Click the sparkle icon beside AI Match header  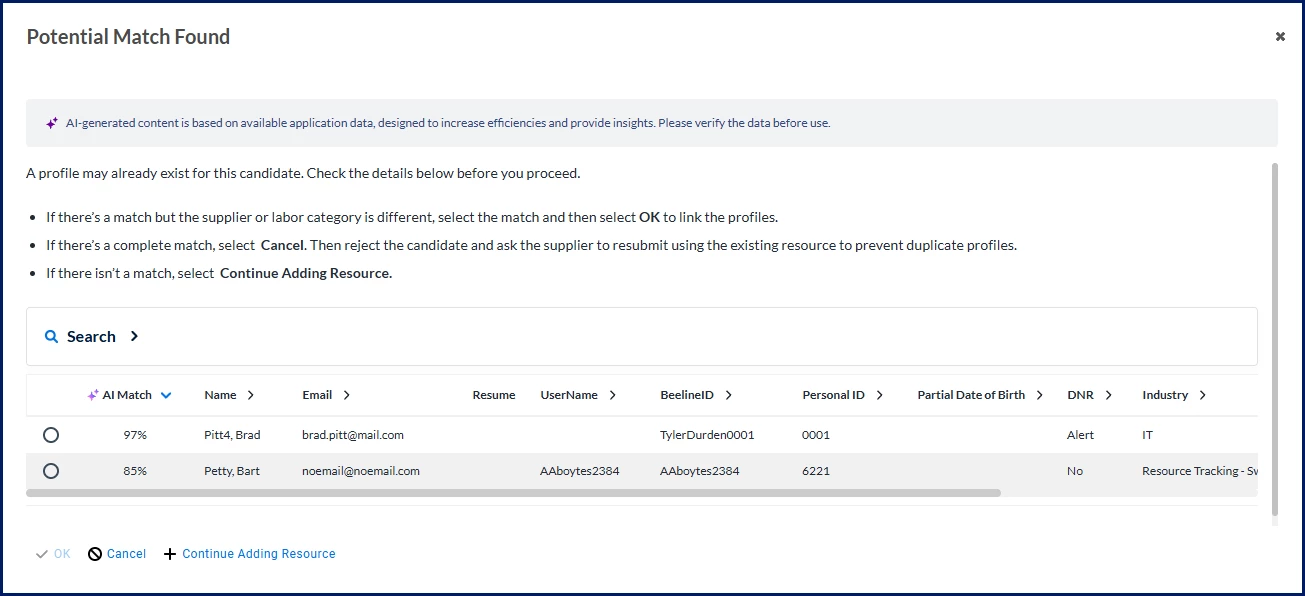(93, 395)
